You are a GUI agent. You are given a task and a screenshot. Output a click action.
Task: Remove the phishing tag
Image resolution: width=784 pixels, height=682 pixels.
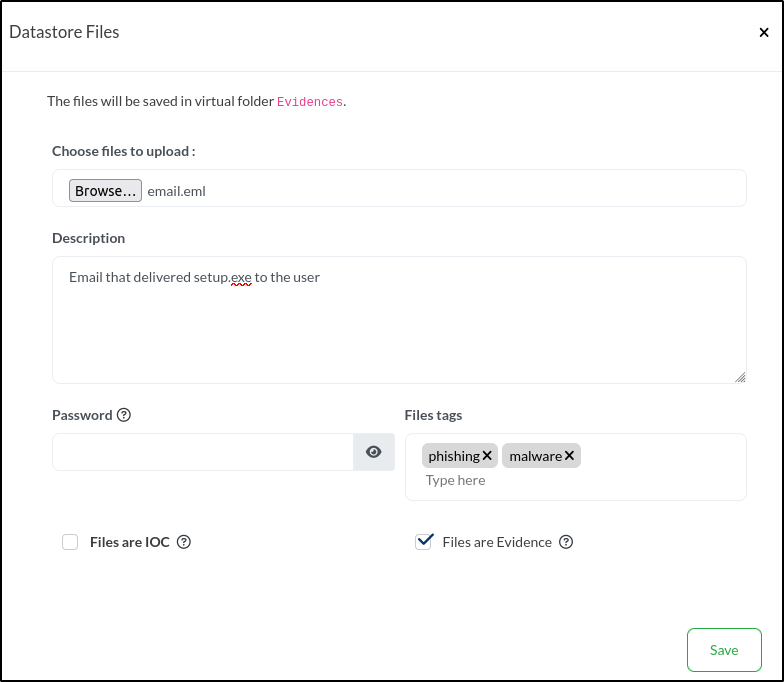(487, 456)
